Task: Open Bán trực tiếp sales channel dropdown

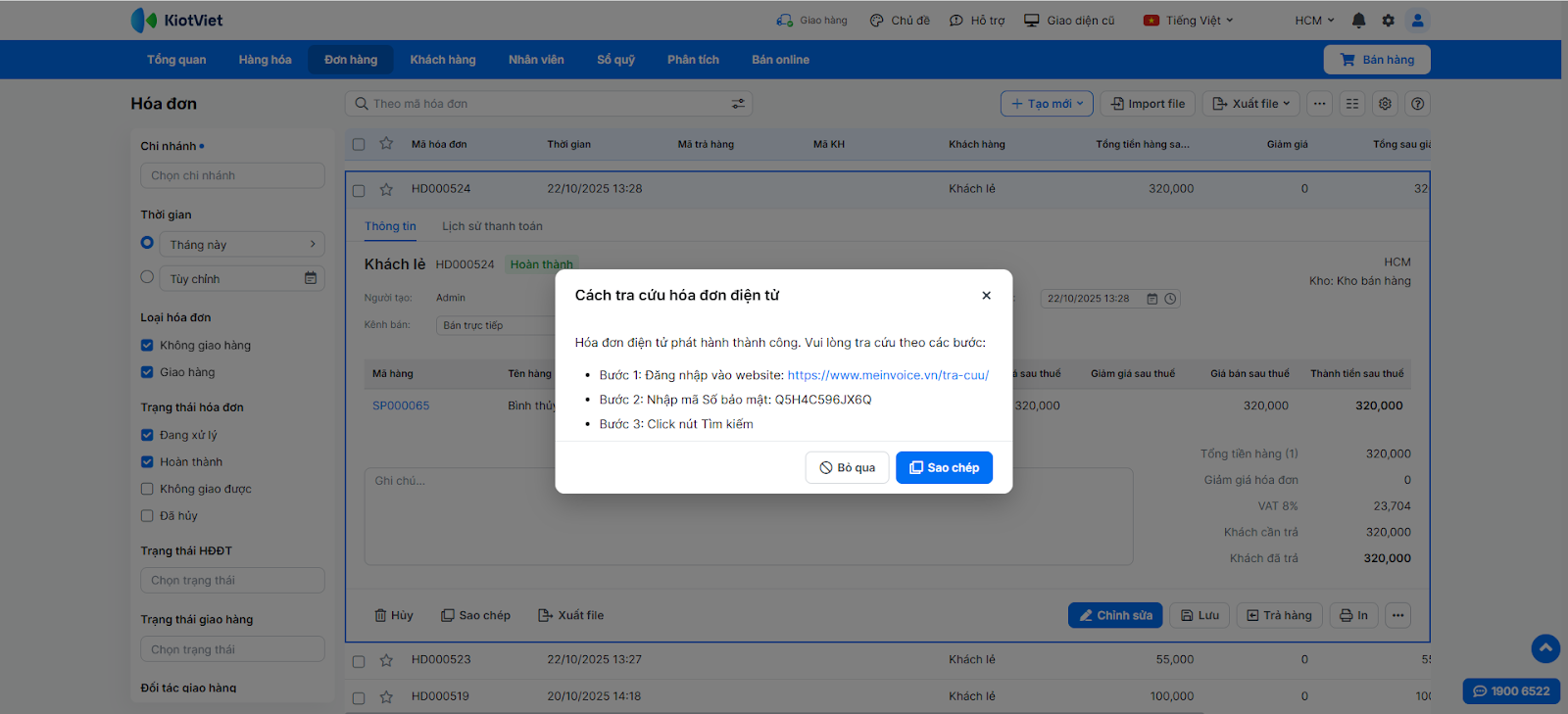Action: (x=497, y=325)
